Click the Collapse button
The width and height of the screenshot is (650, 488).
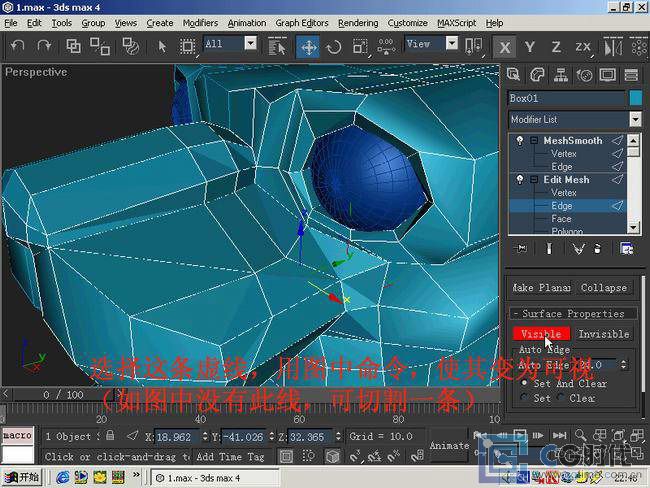604,287
